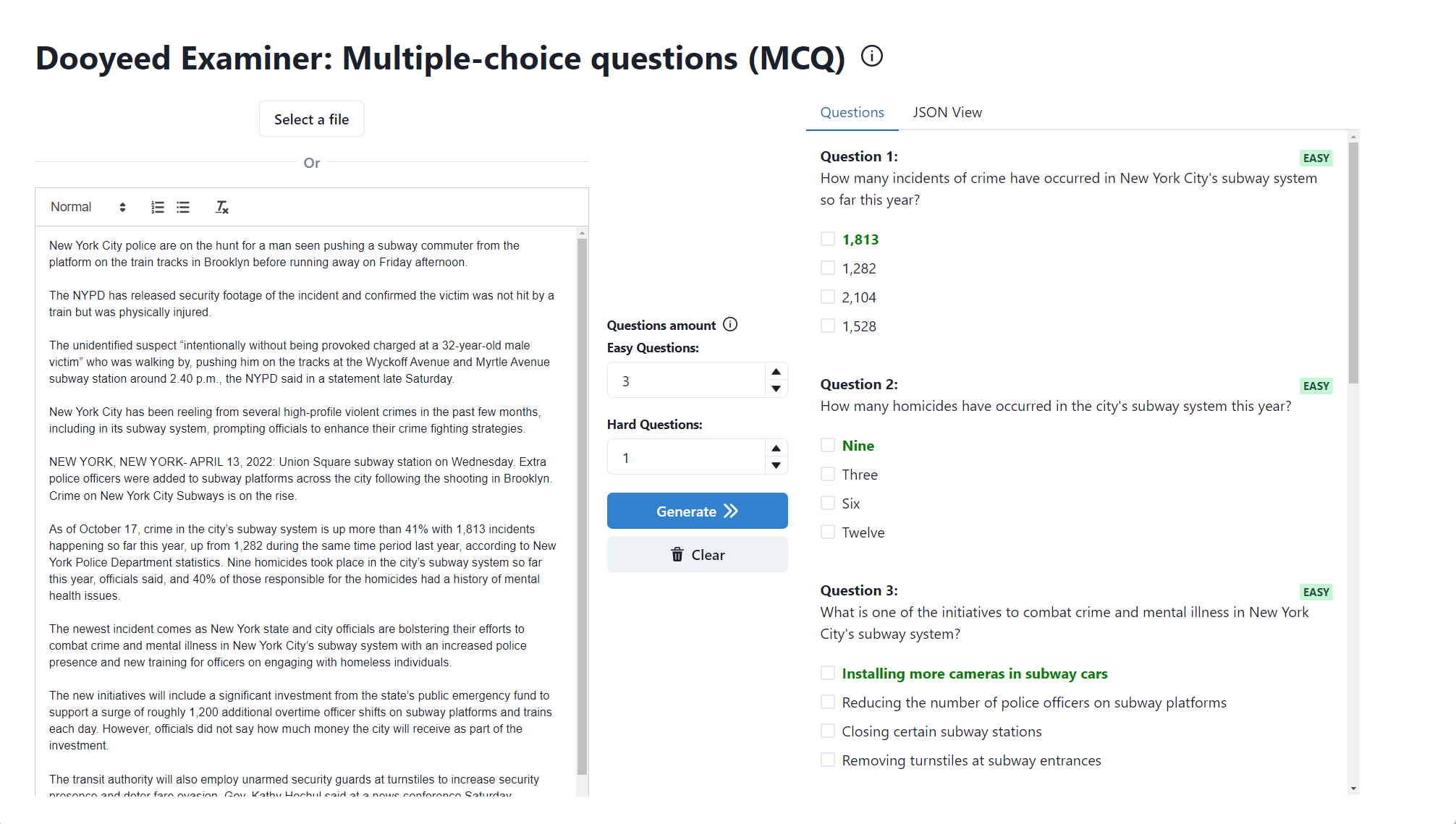Click the Clear button with trash icon
This screenshot has width=1456, height=824.
pyautogui.click(x=697, y=555)
